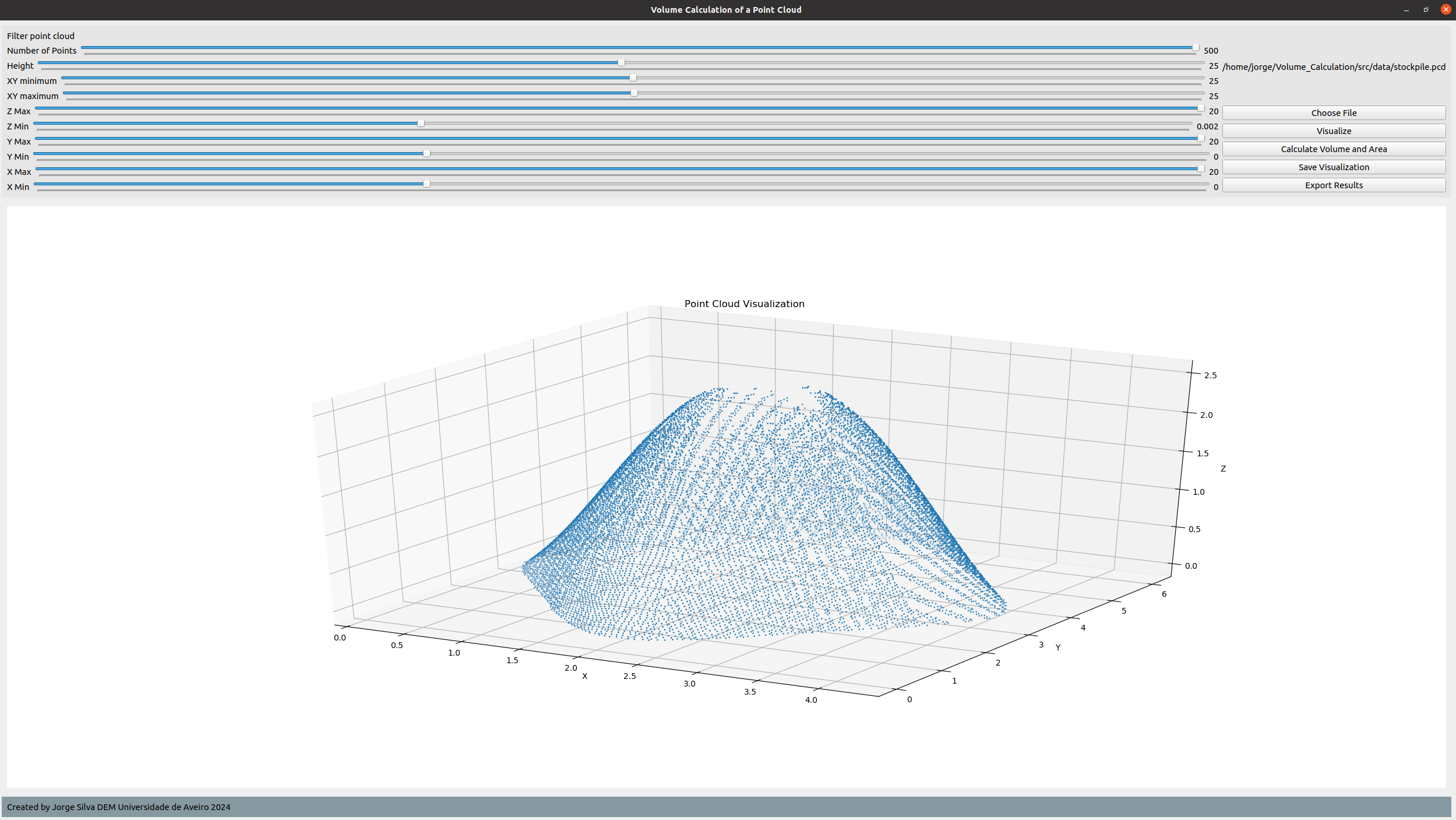Screen dimensions: 1456x820
Task: Click the X Min slider handle
Action: coord(426,184)
